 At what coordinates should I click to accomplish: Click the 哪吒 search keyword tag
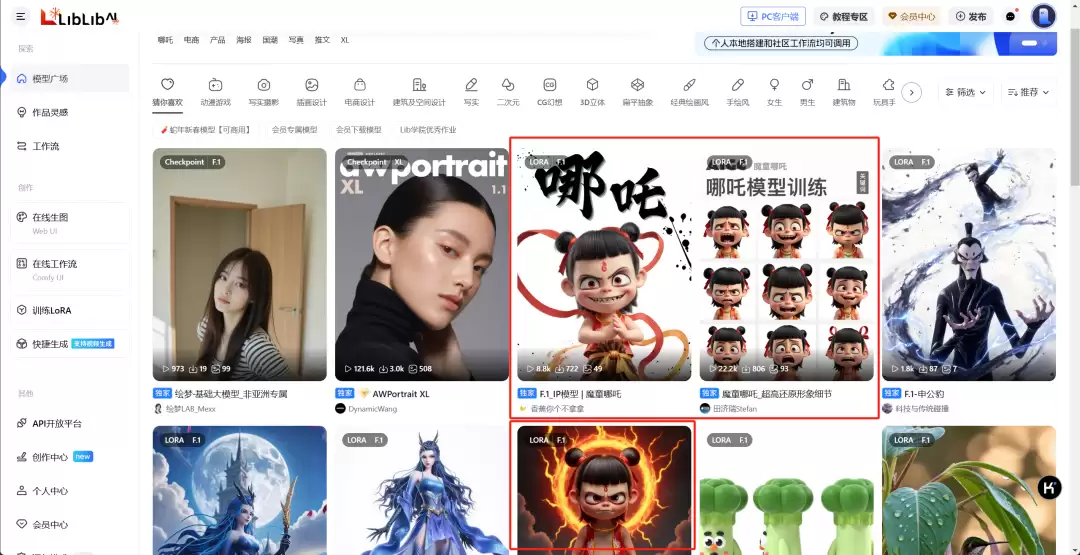[x=165, y=40]
